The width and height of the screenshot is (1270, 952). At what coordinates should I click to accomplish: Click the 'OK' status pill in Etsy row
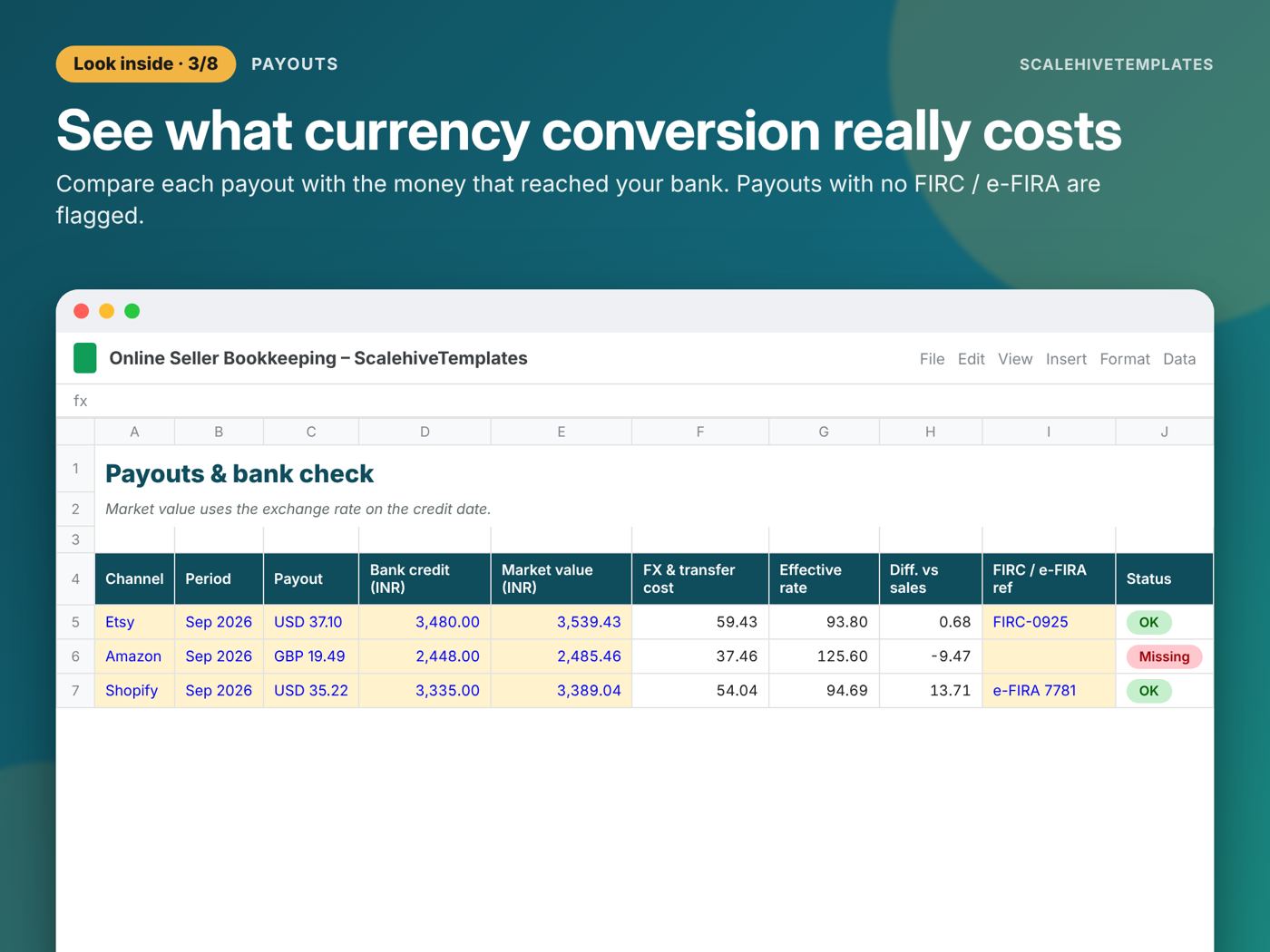pos(1148,622)
